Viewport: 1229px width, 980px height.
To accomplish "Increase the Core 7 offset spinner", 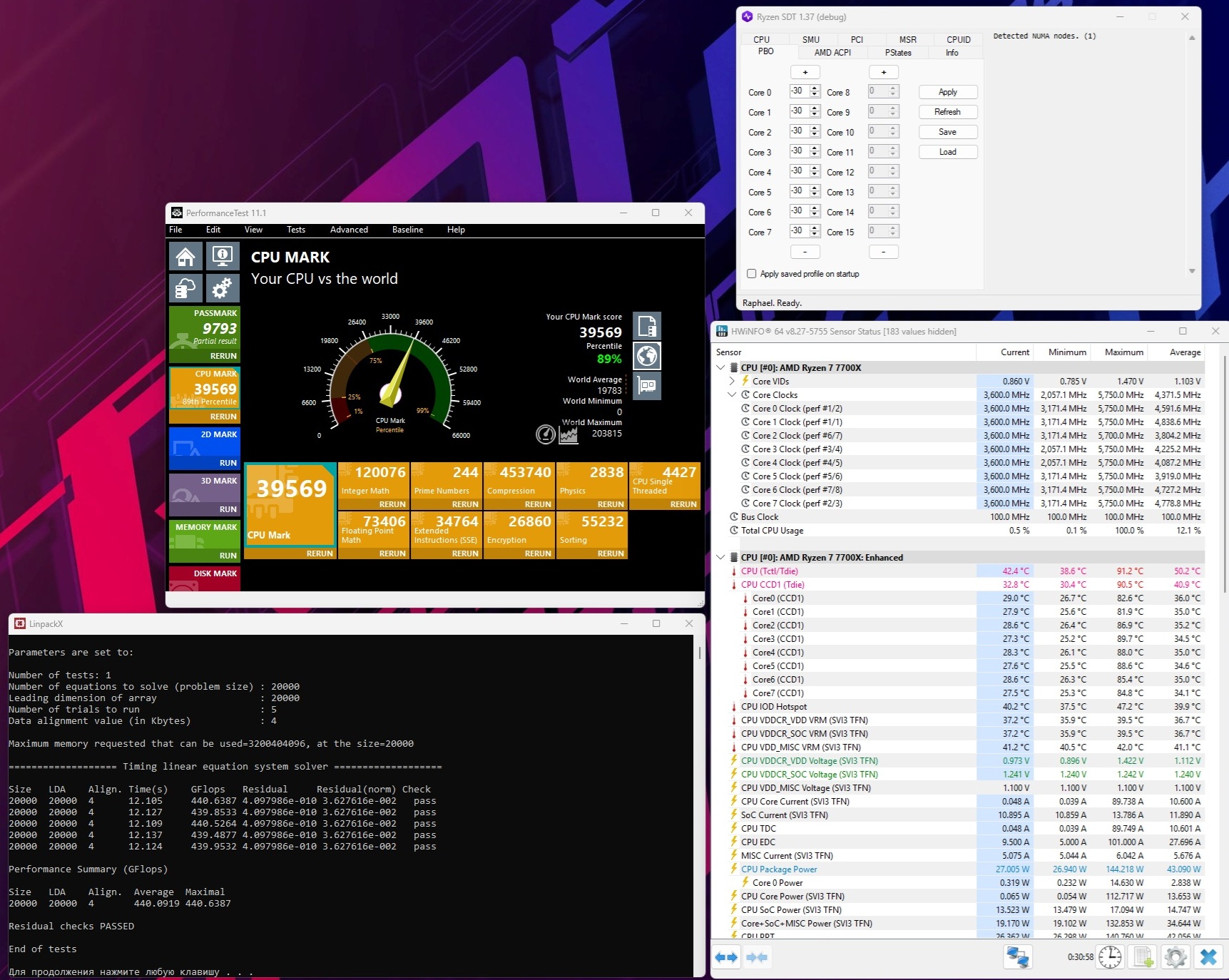I will point(815,228).
